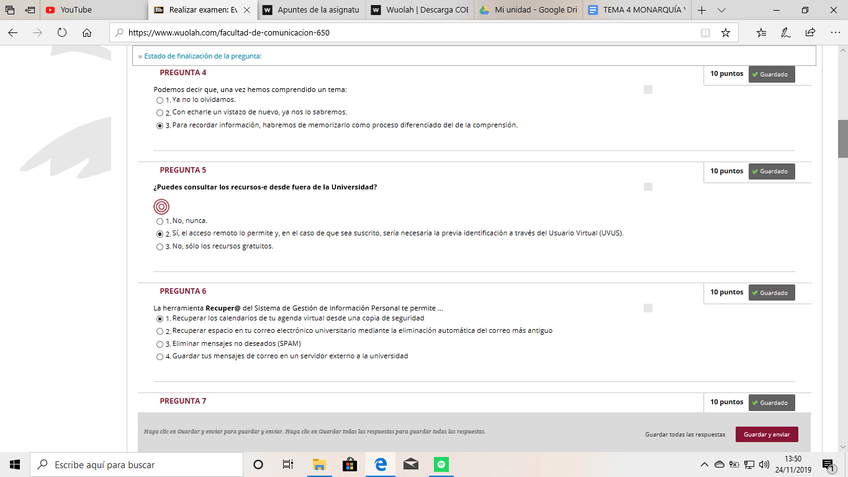Show hidden system tray icons
This screenshot has width=848, height=477.
pos(703,465)
